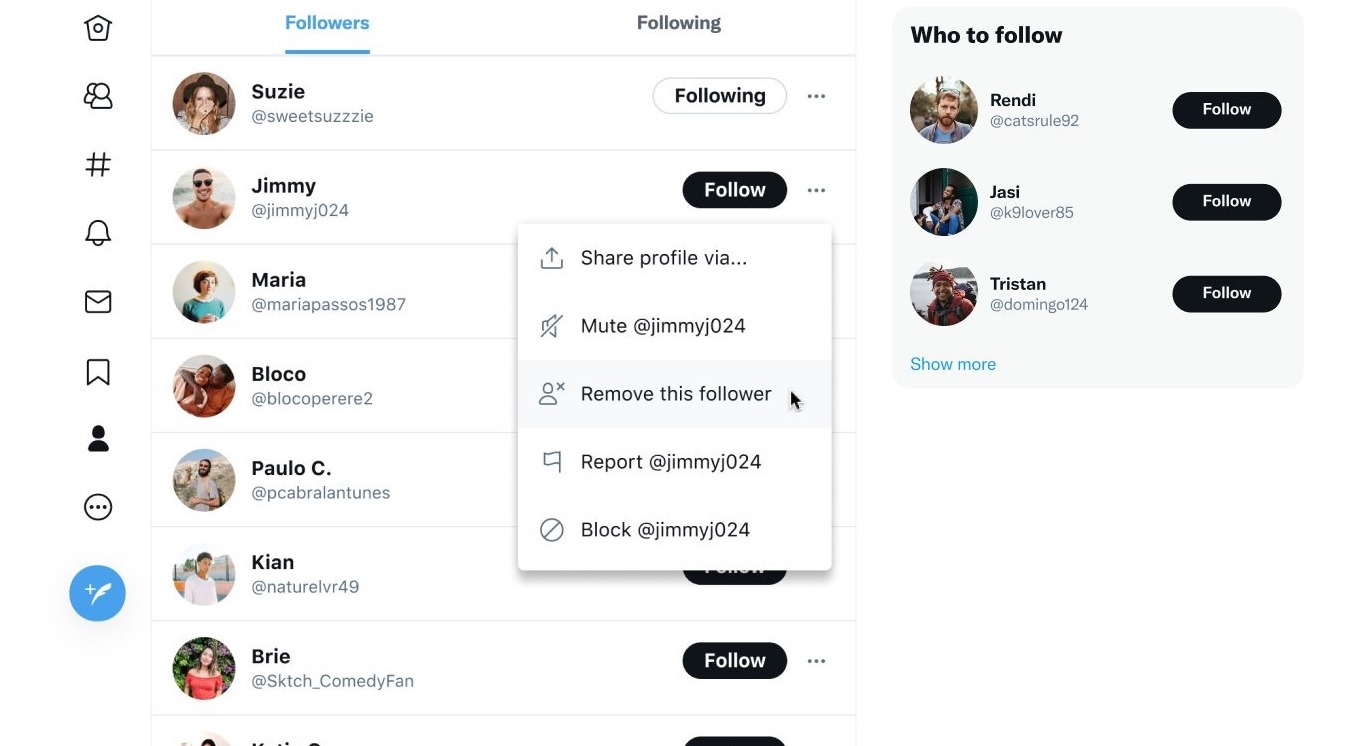Click the Show more link
The image size is (1356, 746).
point(953,364)
